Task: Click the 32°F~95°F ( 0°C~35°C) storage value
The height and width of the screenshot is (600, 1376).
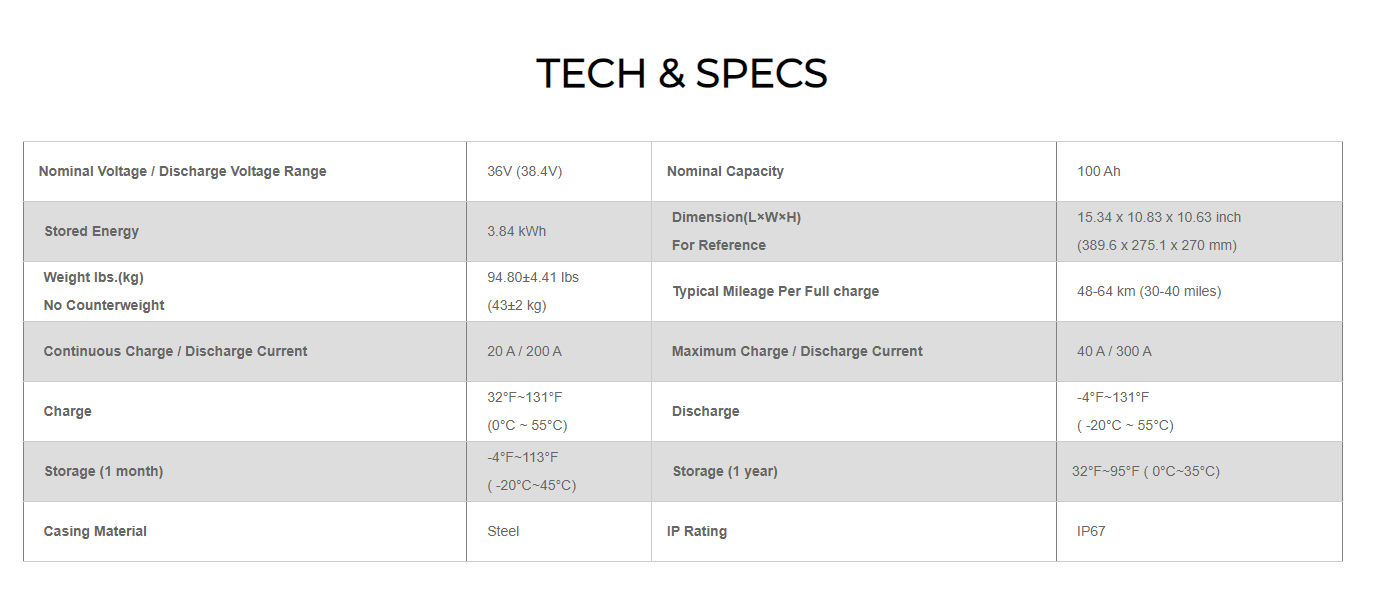Action: point(1145,471)
